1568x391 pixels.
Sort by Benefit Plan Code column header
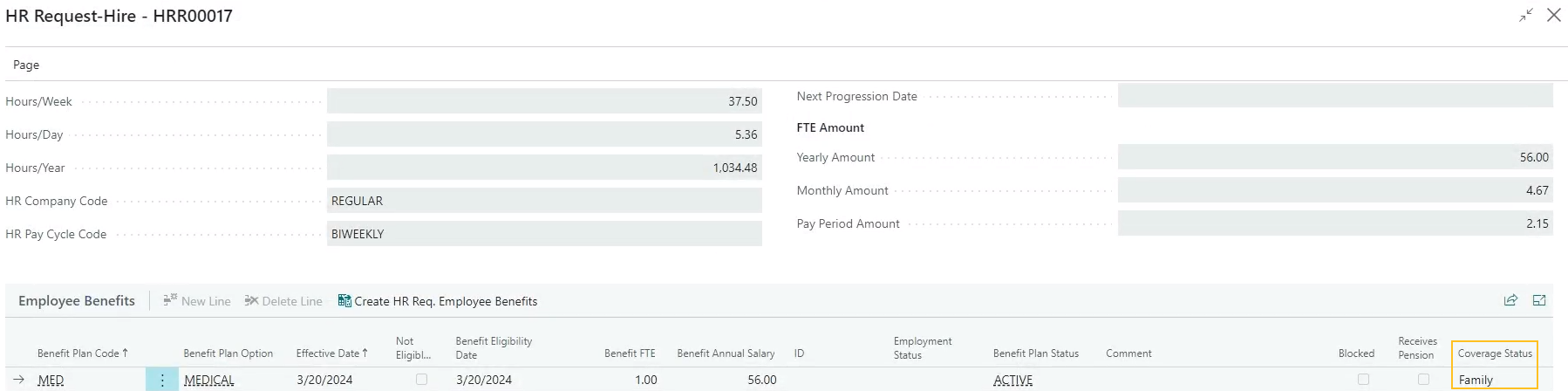82,353
